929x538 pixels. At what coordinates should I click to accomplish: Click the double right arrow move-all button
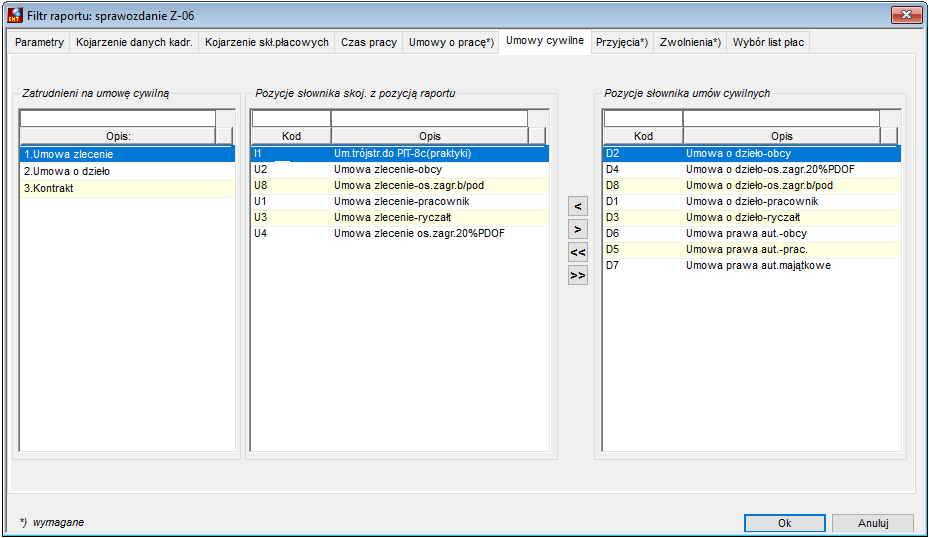(x=578, y=276)
